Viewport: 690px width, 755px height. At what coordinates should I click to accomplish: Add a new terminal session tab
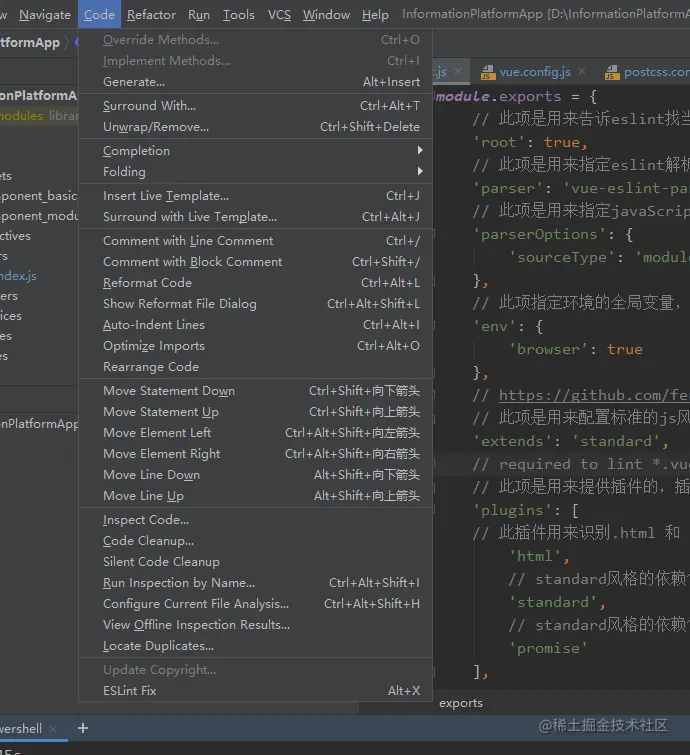(x=83, y=728)
